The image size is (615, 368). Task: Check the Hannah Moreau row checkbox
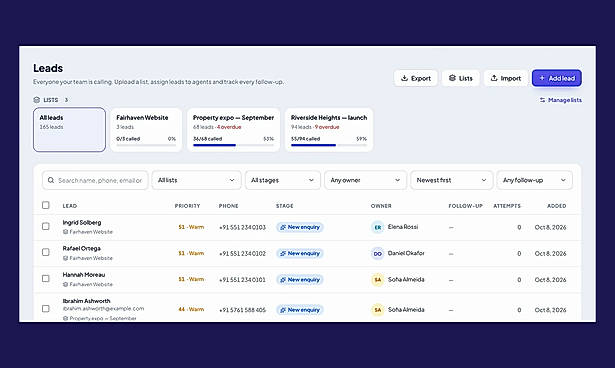(x=45, y=279)
